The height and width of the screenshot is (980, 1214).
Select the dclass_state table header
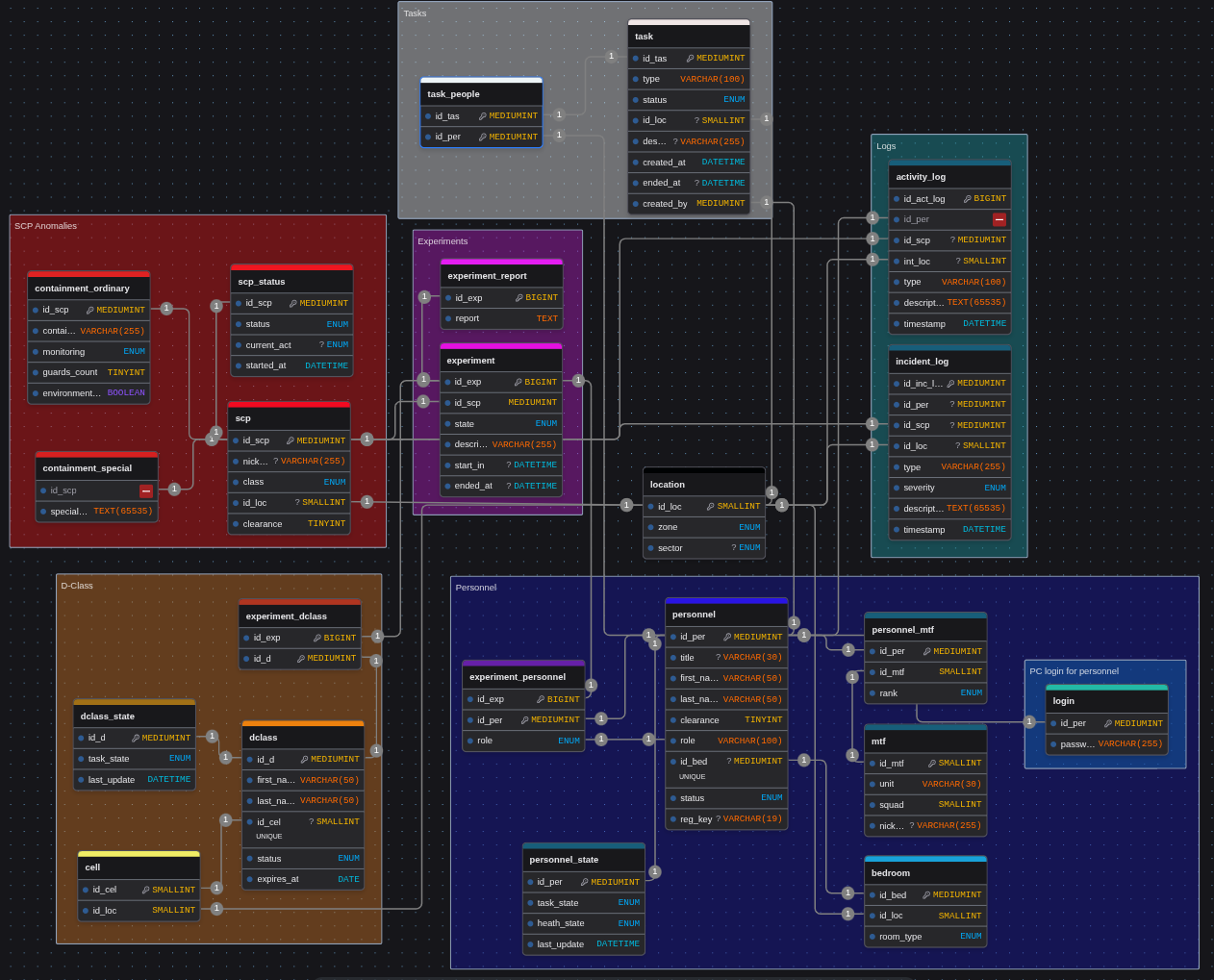pyautogui.click(x=135, y=716)
